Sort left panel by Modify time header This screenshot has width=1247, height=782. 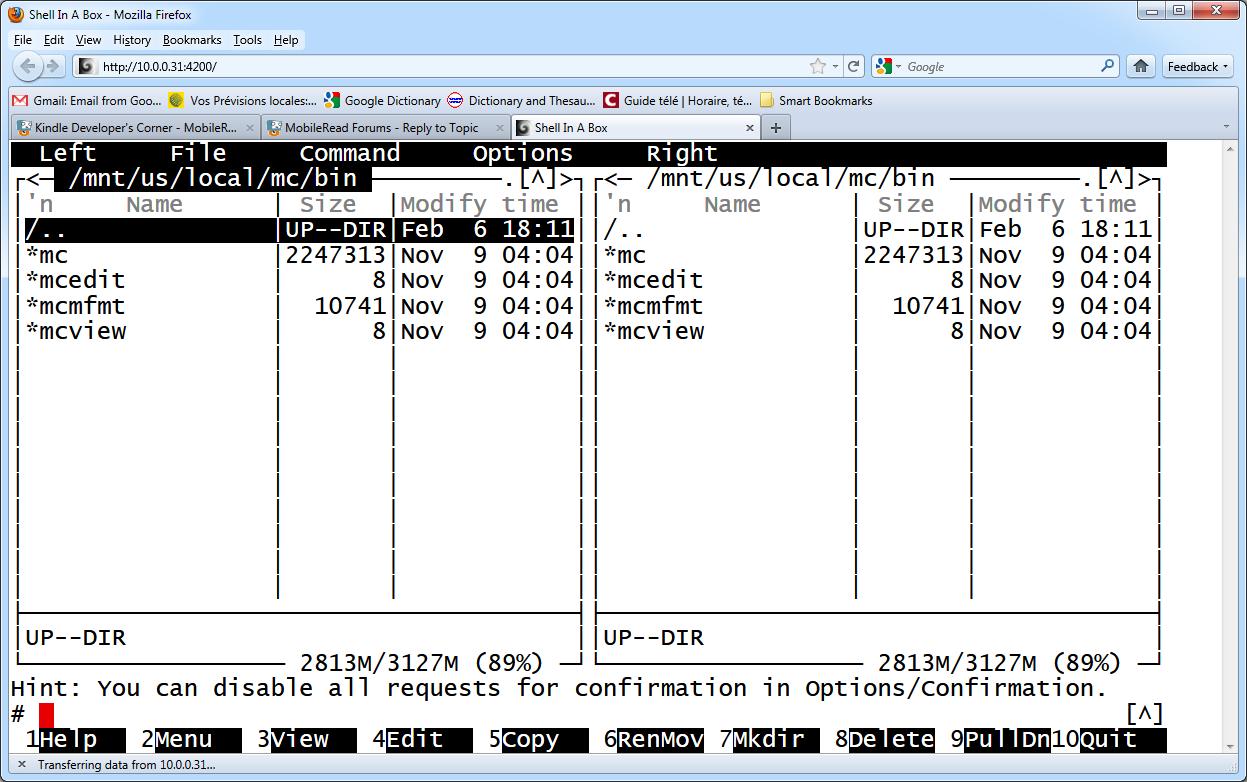click(x=479, y=205)
